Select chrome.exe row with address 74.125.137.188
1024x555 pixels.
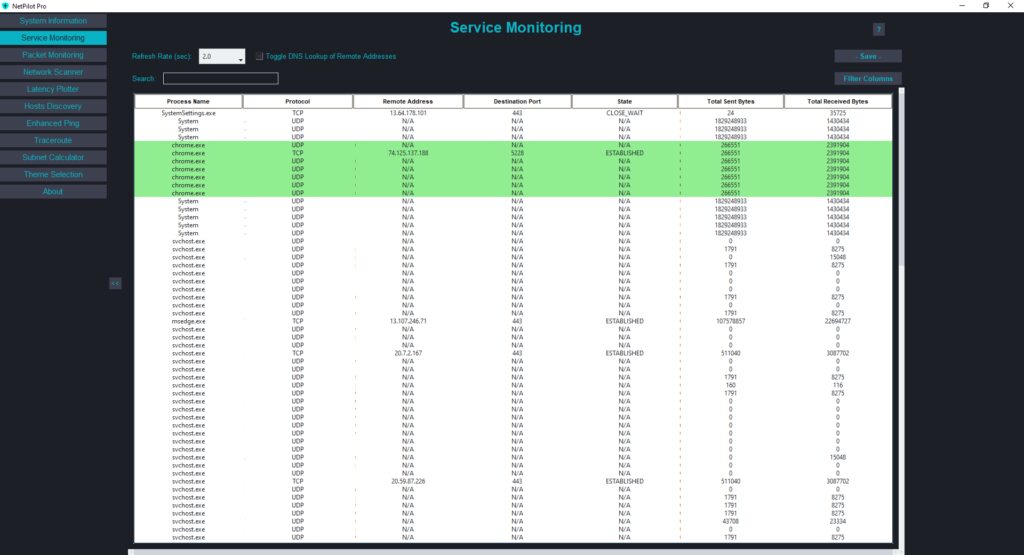[513, 153]
